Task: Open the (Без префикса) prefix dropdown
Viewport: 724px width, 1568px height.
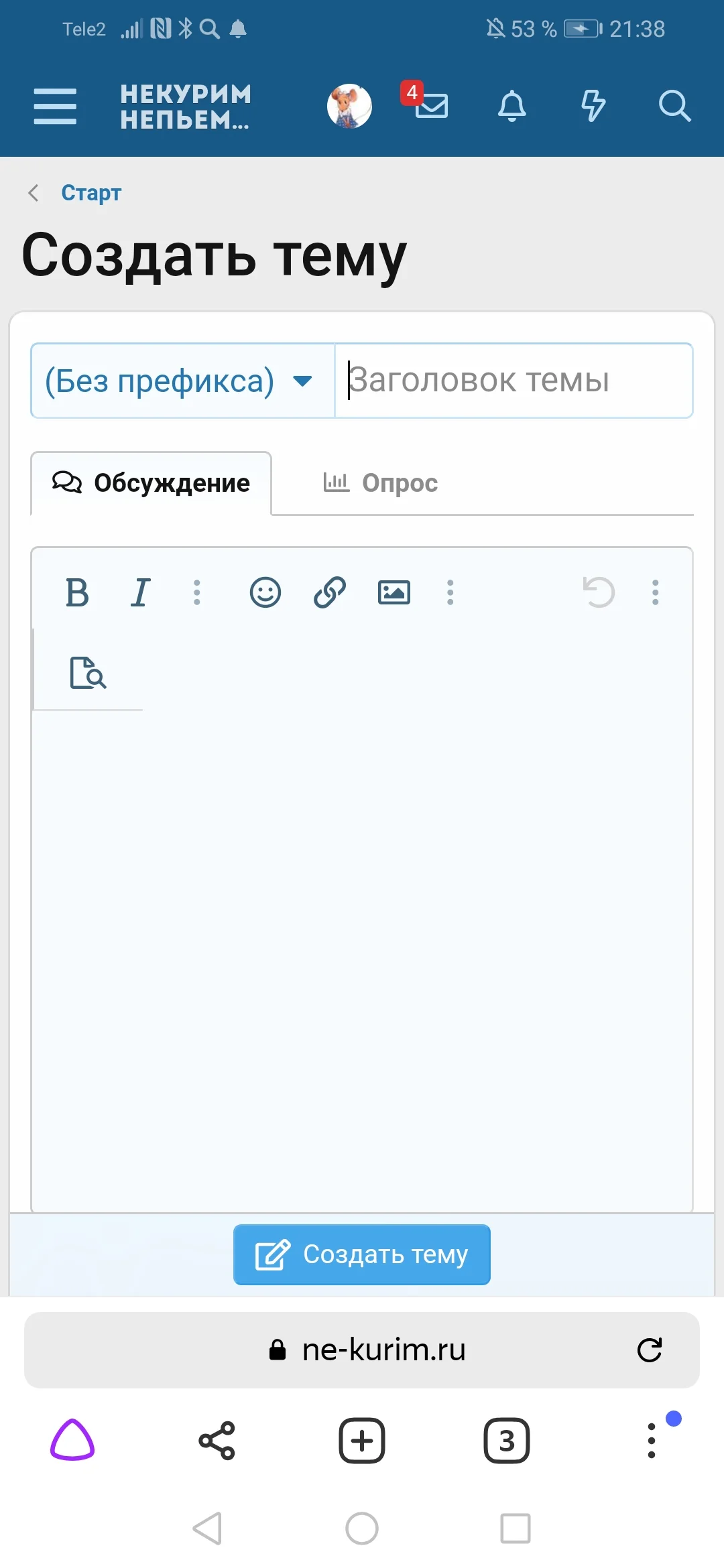Action: [x=182, y=381]
